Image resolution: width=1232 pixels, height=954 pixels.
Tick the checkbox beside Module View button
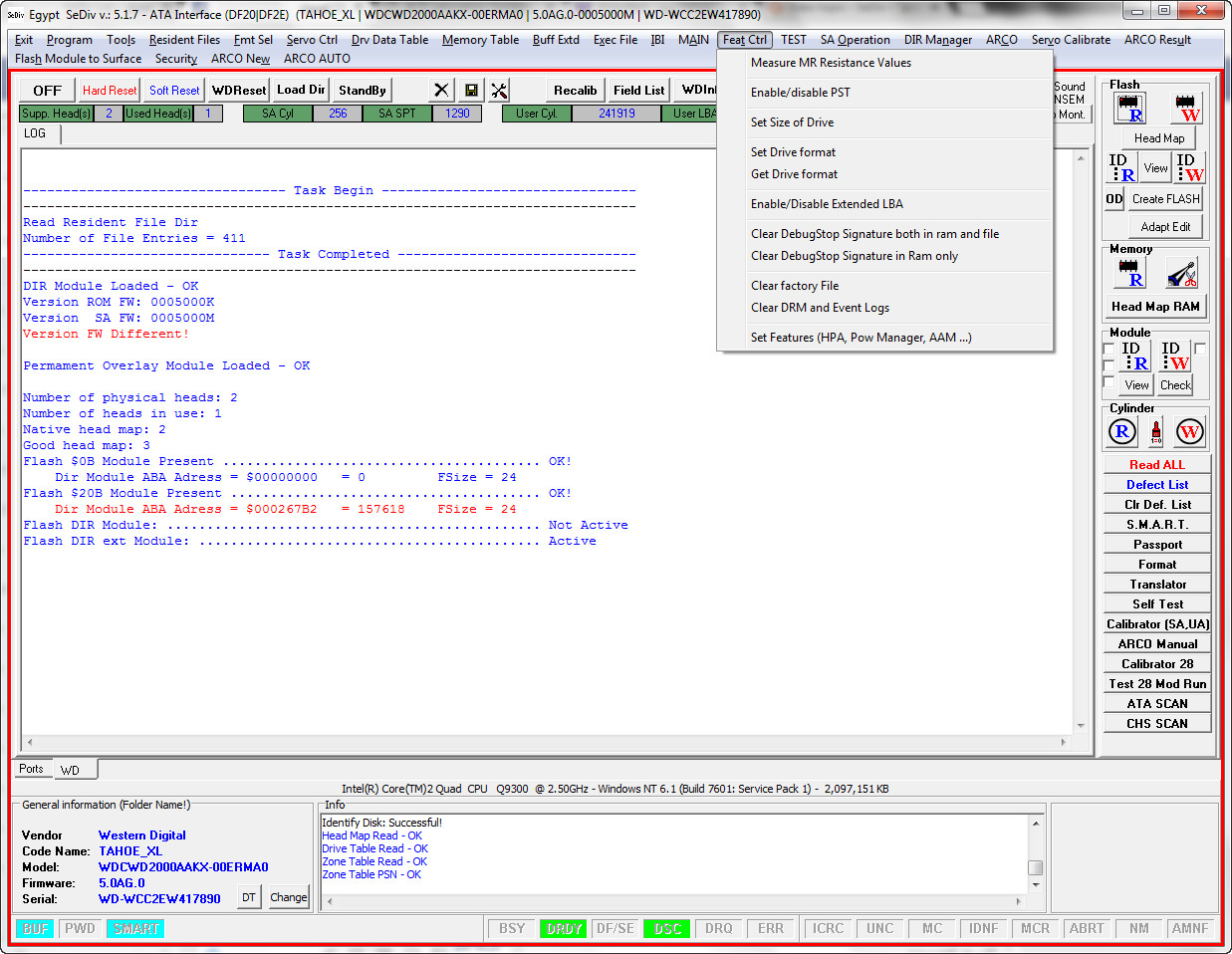pyautogui.click(x=1109, y=382)
